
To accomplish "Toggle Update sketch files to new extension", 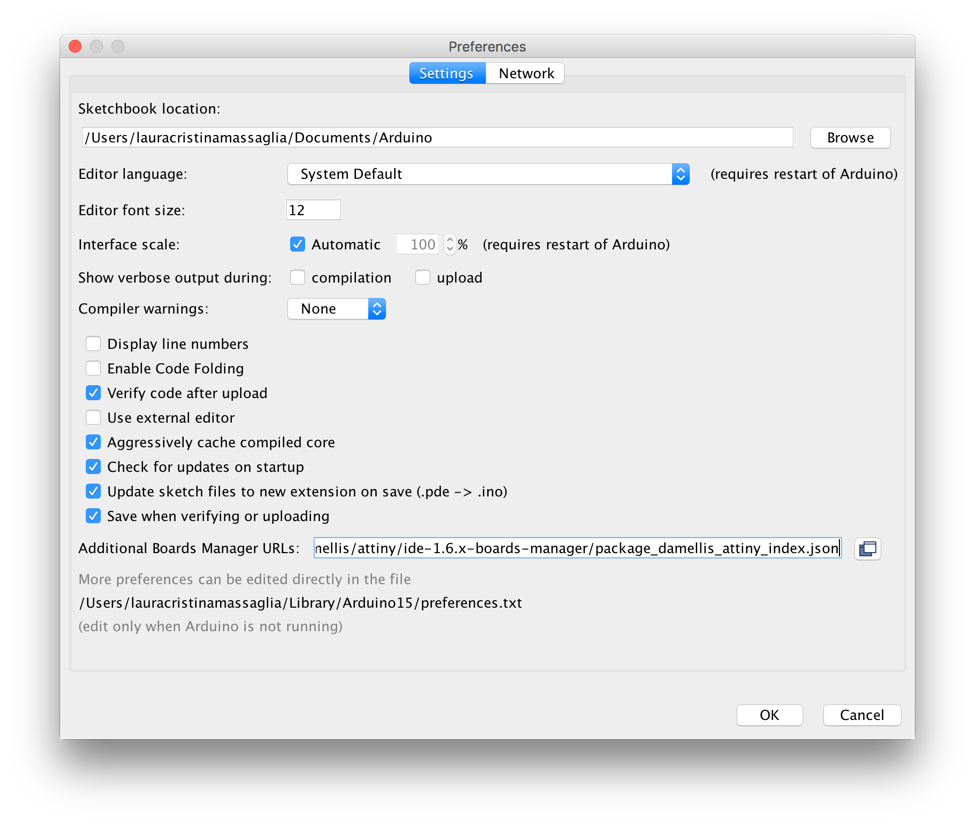I will click(x=93, y=492).
